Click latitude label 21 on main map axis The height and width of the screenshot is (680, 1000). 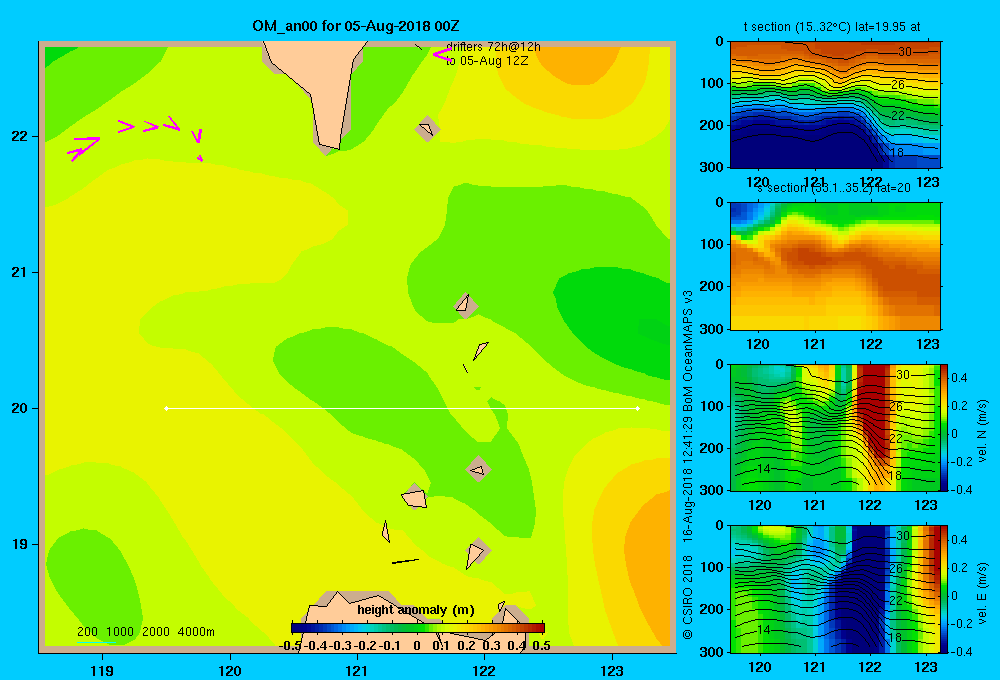tap(20, 272)
